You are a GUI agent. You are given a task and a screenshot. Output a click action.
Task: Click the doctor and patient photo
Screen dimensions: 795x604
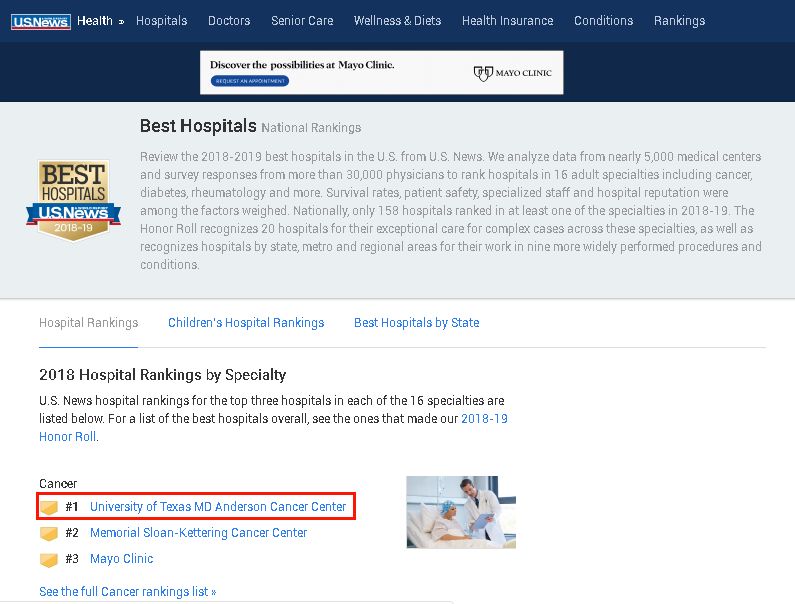pos(461,512)
